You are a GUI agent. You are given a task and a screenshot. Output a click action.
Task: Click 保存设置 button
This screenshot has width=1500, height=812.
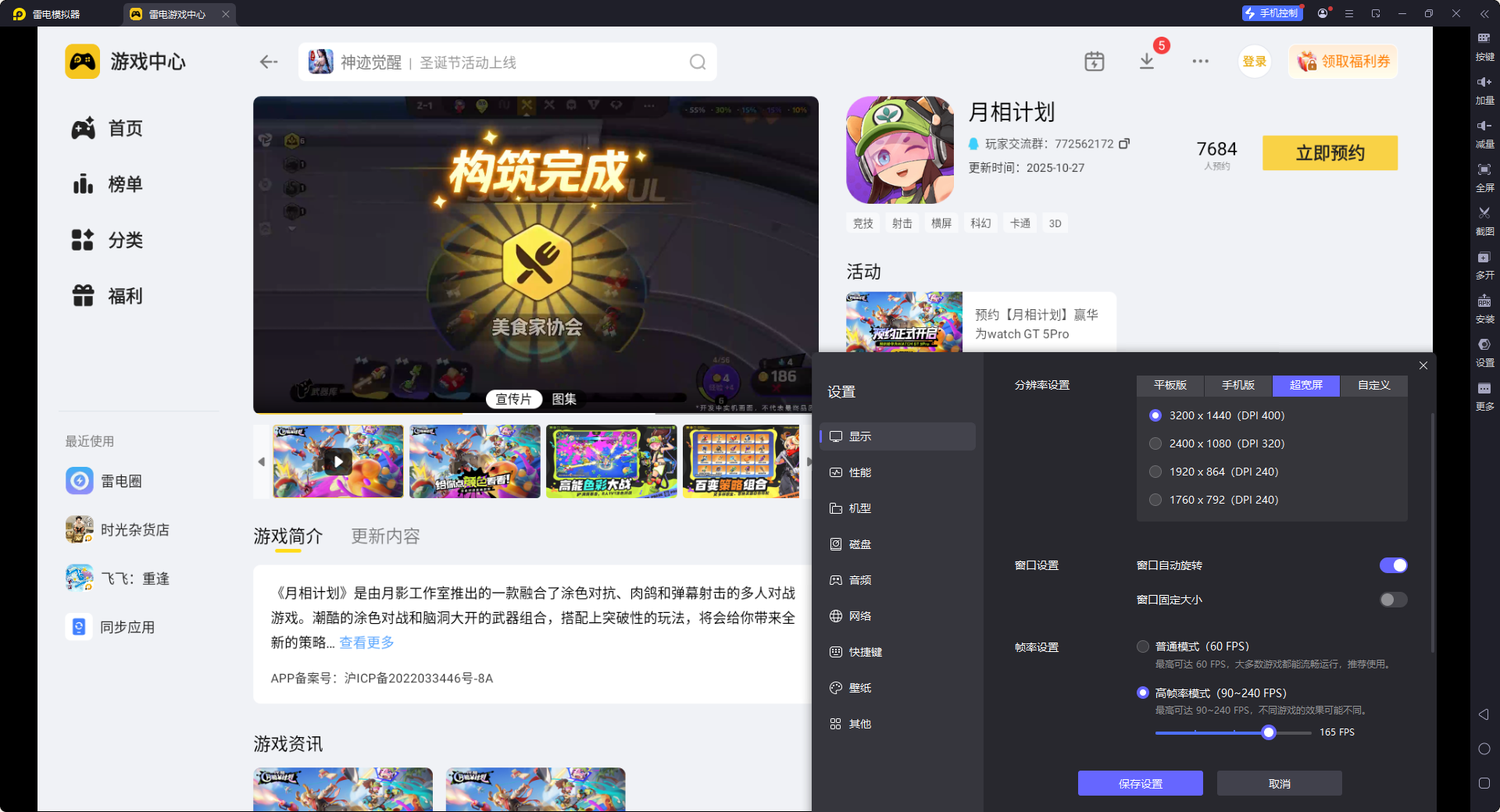coord(1141,783)
